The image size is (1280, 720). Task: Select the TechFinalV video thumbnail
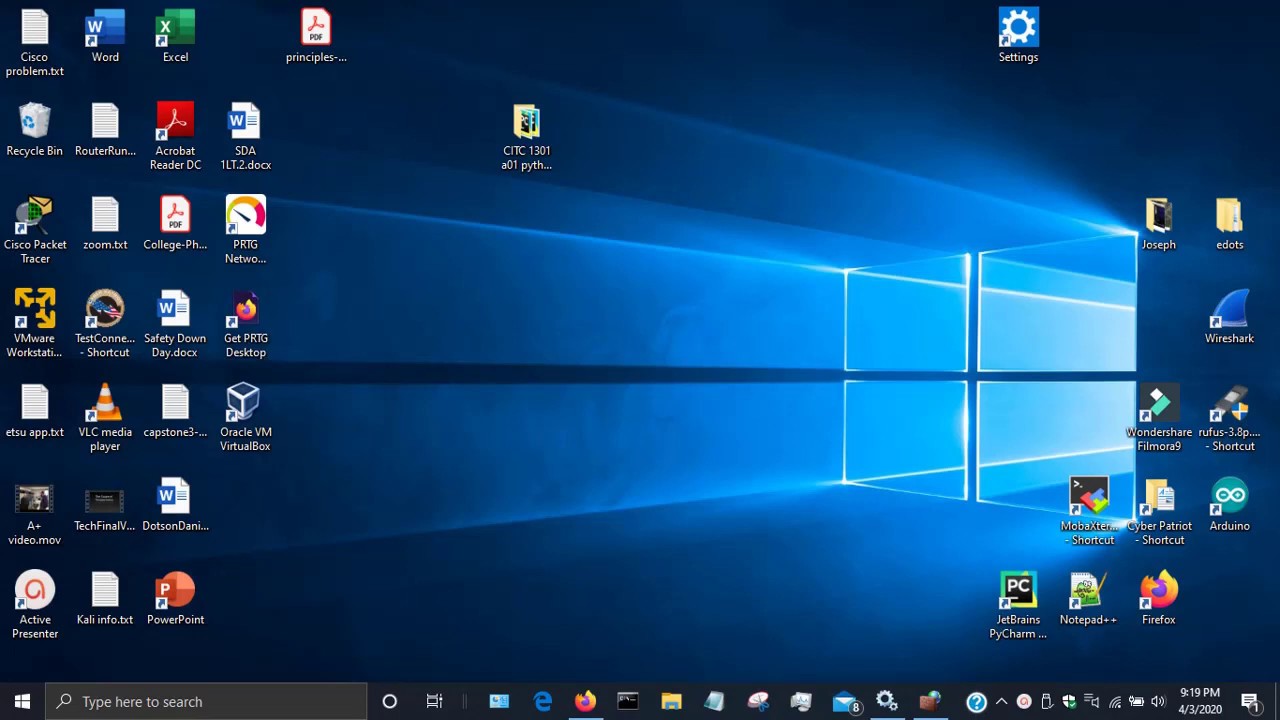click(x=105, y=506)
